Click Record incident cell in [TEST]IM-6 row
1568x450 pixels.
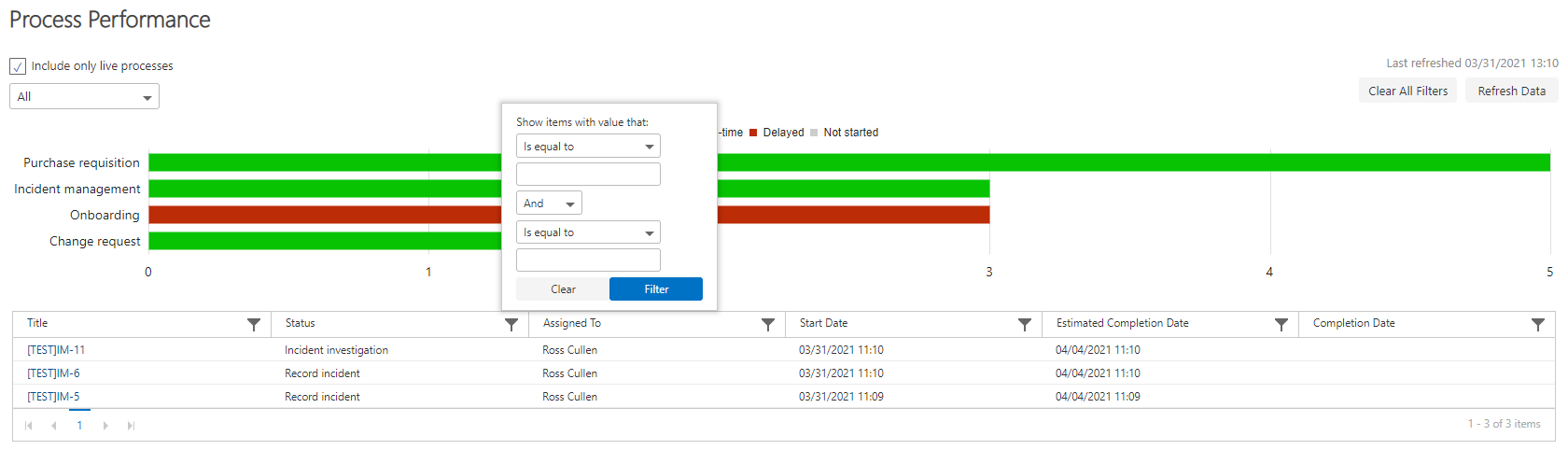322,373
